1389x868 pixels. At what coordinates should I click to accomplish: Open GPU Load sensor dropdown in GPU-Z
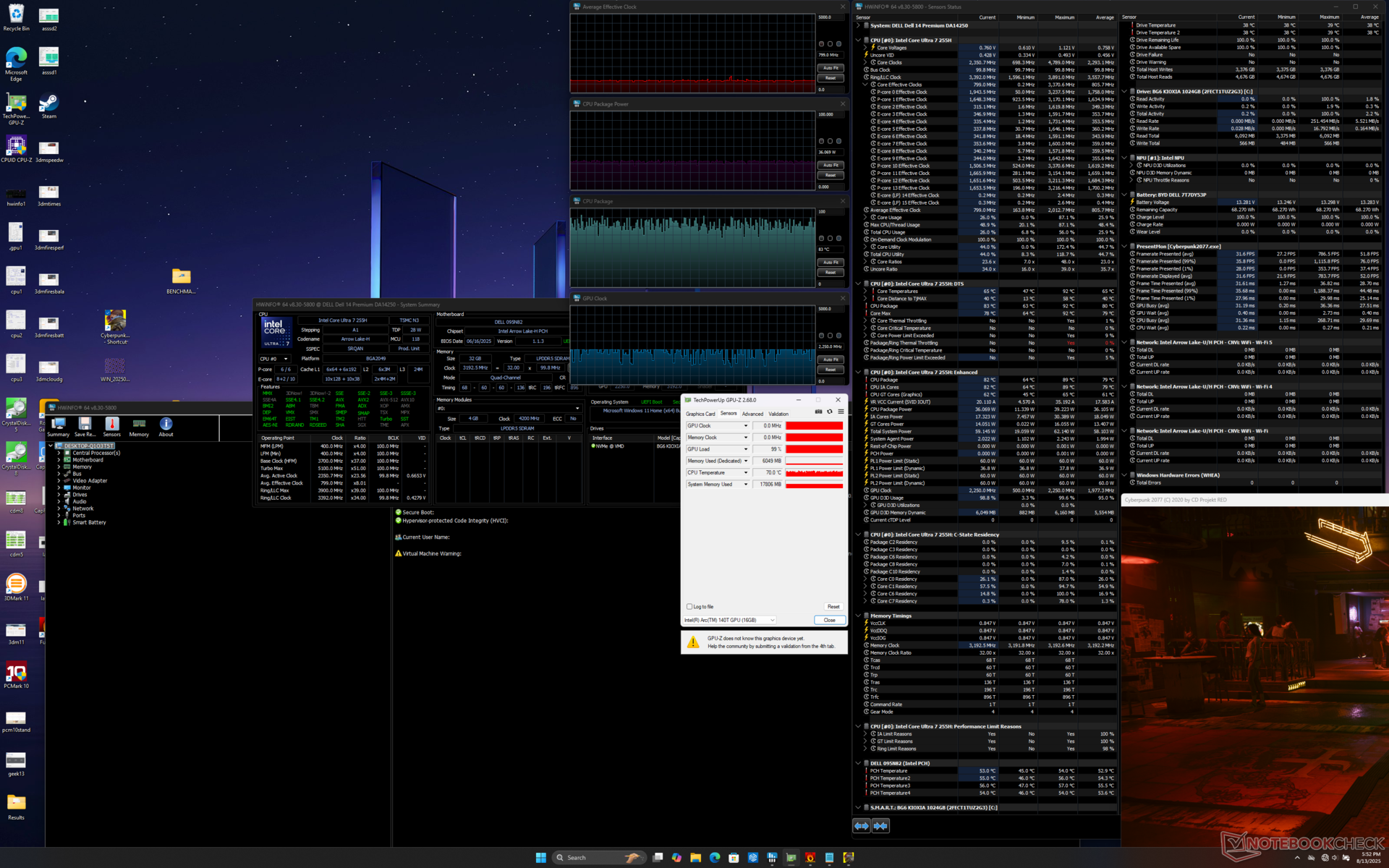point(746,449)
